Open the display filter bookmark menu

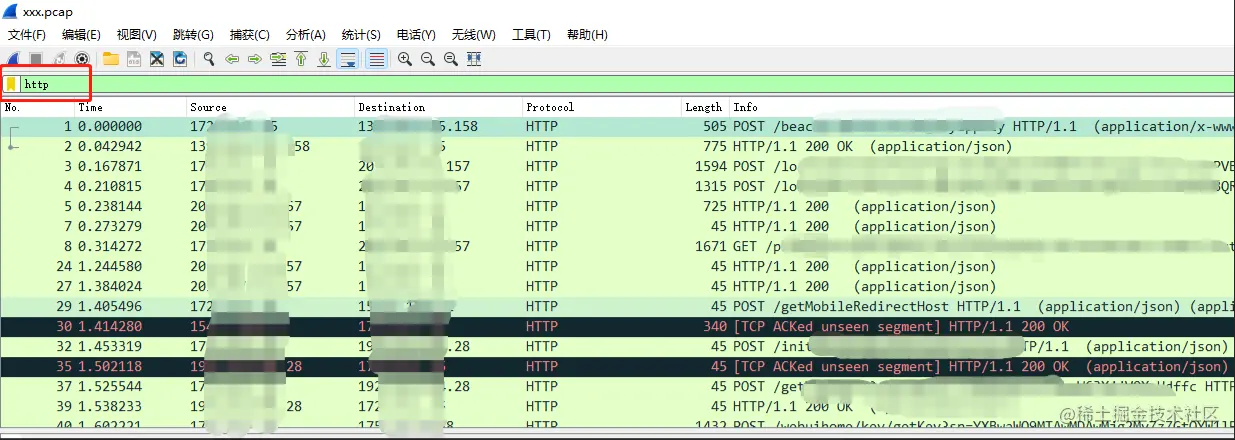[x=12, y=84]
